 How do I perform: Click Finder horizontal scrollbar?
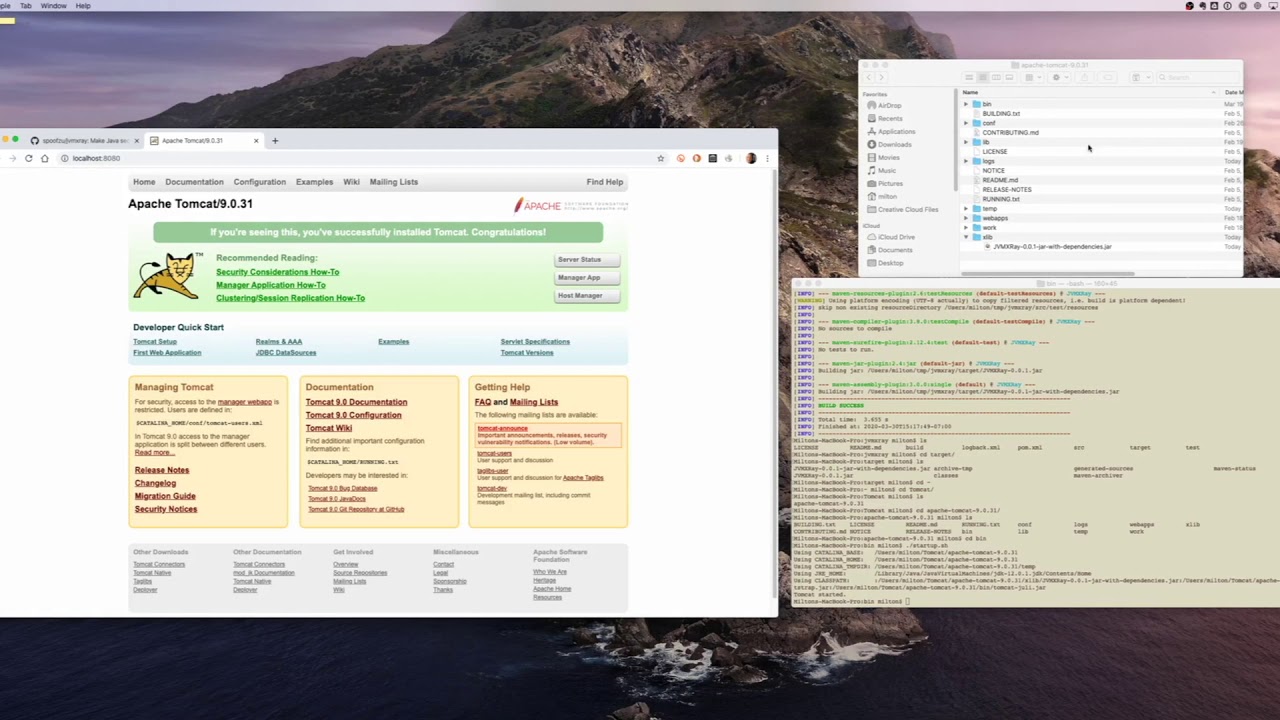pyautogui.click(x=1048, y=274)
